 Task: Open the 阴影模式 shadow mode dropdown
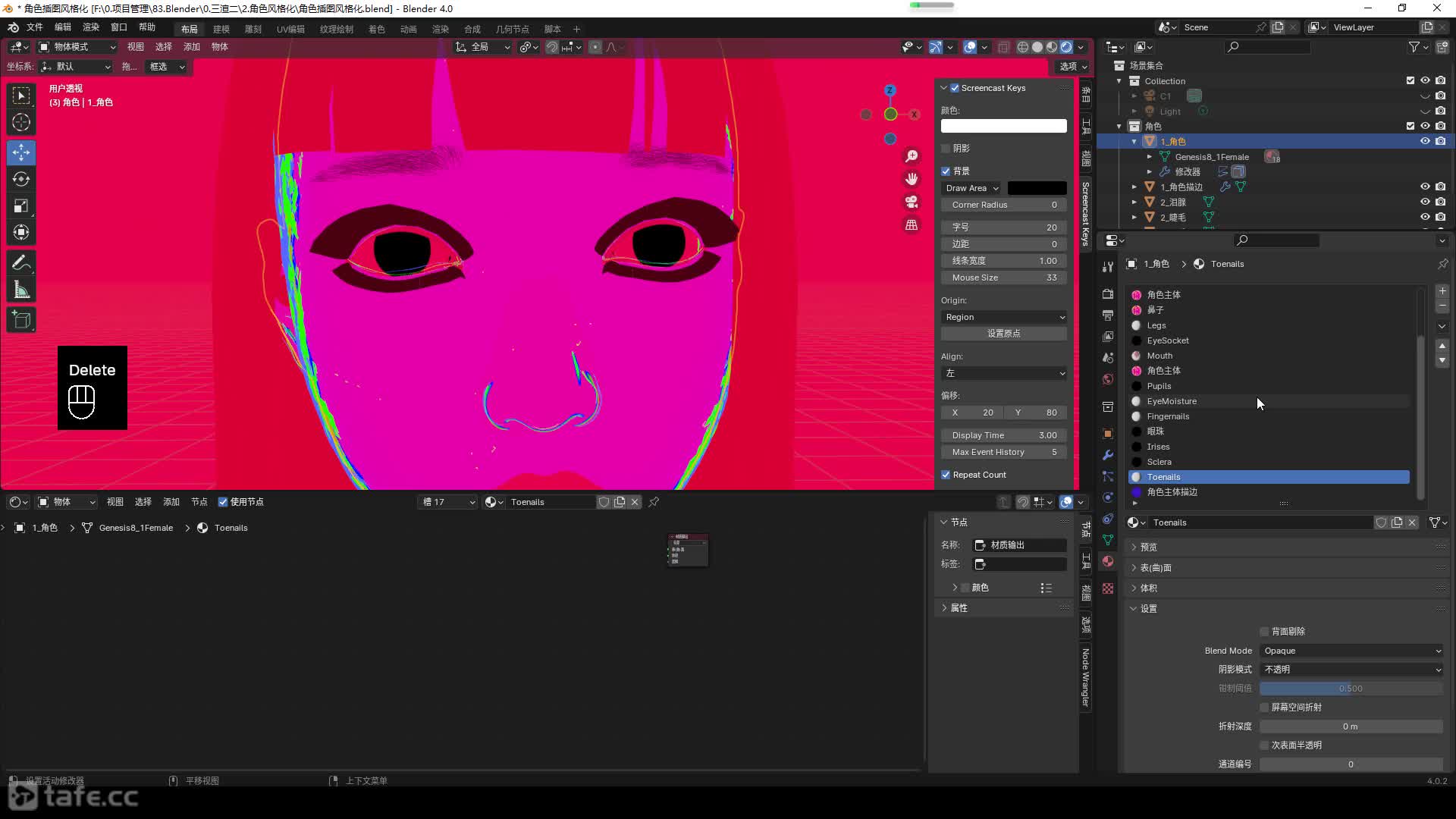(1351, 670)
